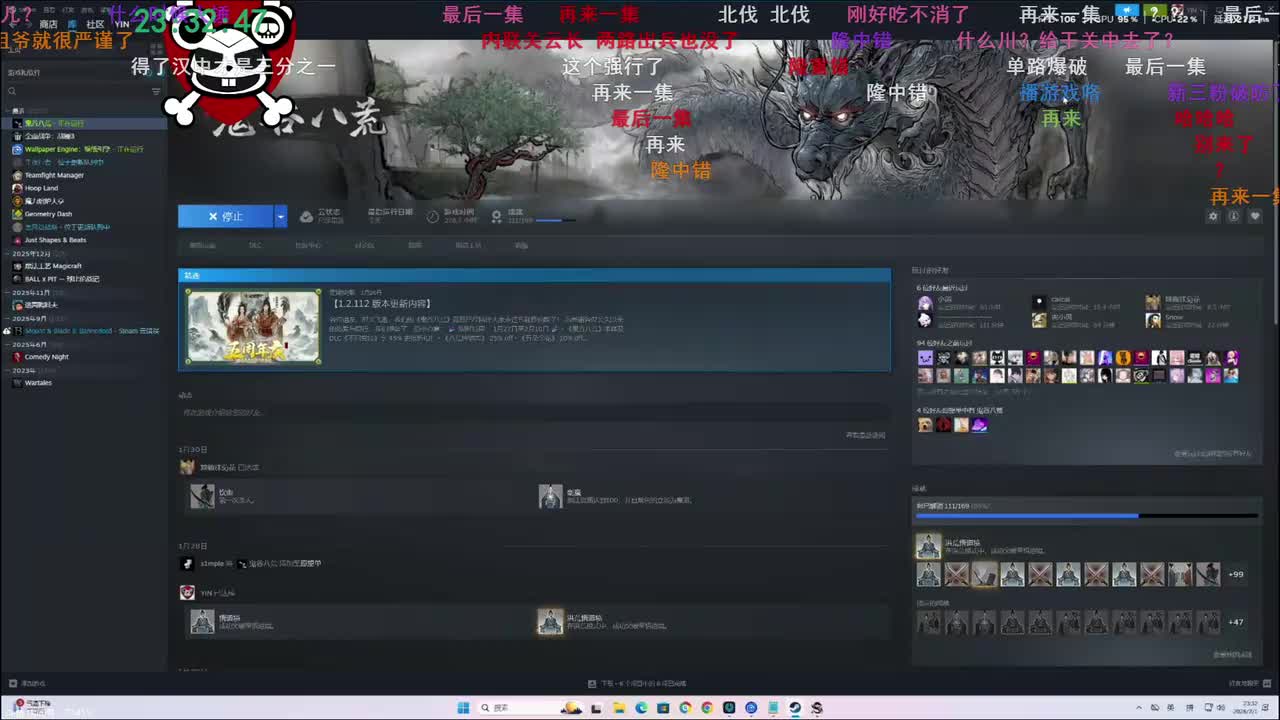The width and height of the screenshot is (1280, 720).
Task: Show hidden system tray icons
Action: (x=1141, y=708)
